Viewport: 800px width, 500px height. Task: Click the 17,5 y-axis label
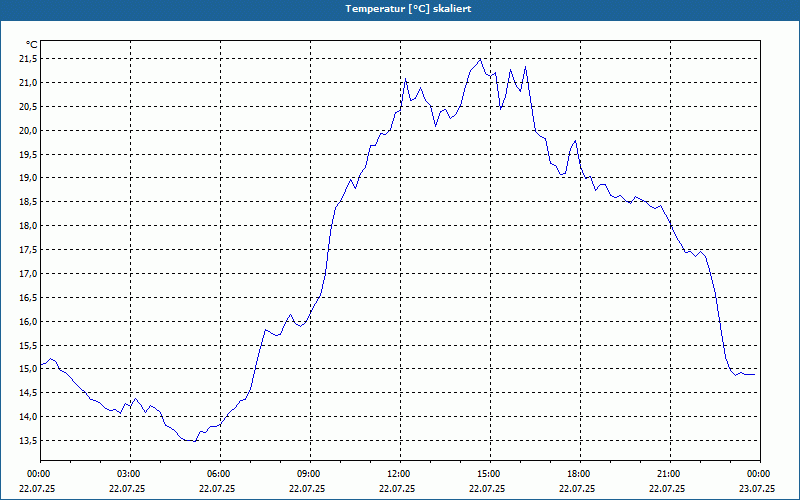(x=29, y=250)
